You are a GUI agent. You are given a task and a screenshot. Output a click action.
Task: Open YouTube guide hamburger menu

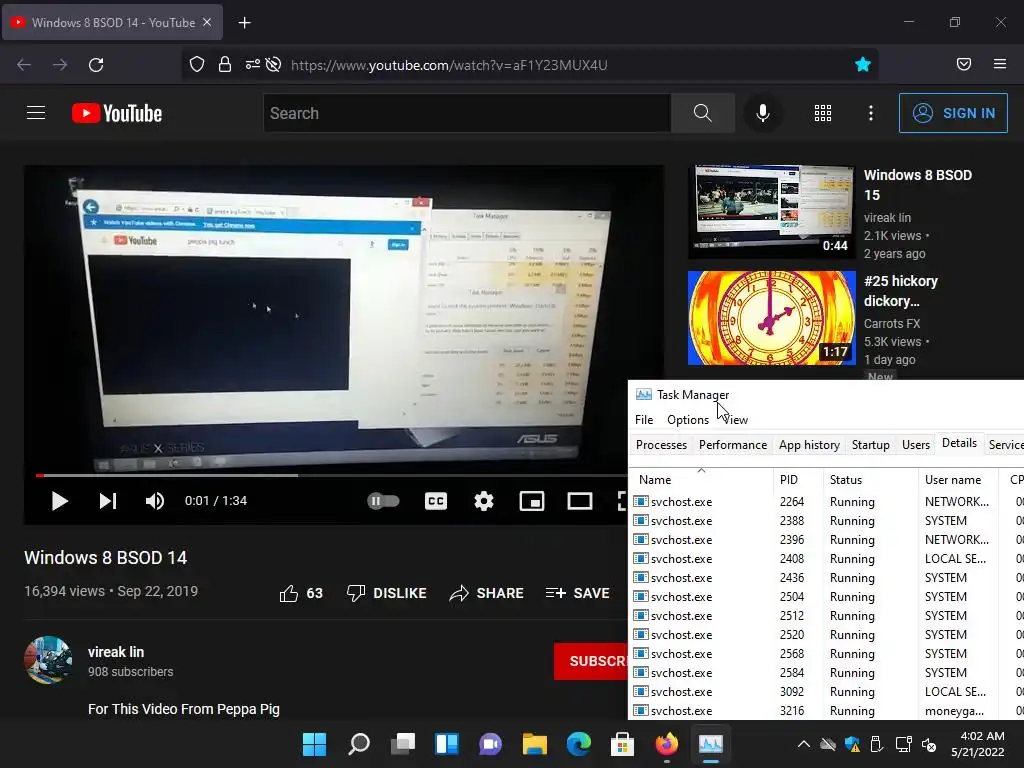pyautogui.click(x=36, y=113)
